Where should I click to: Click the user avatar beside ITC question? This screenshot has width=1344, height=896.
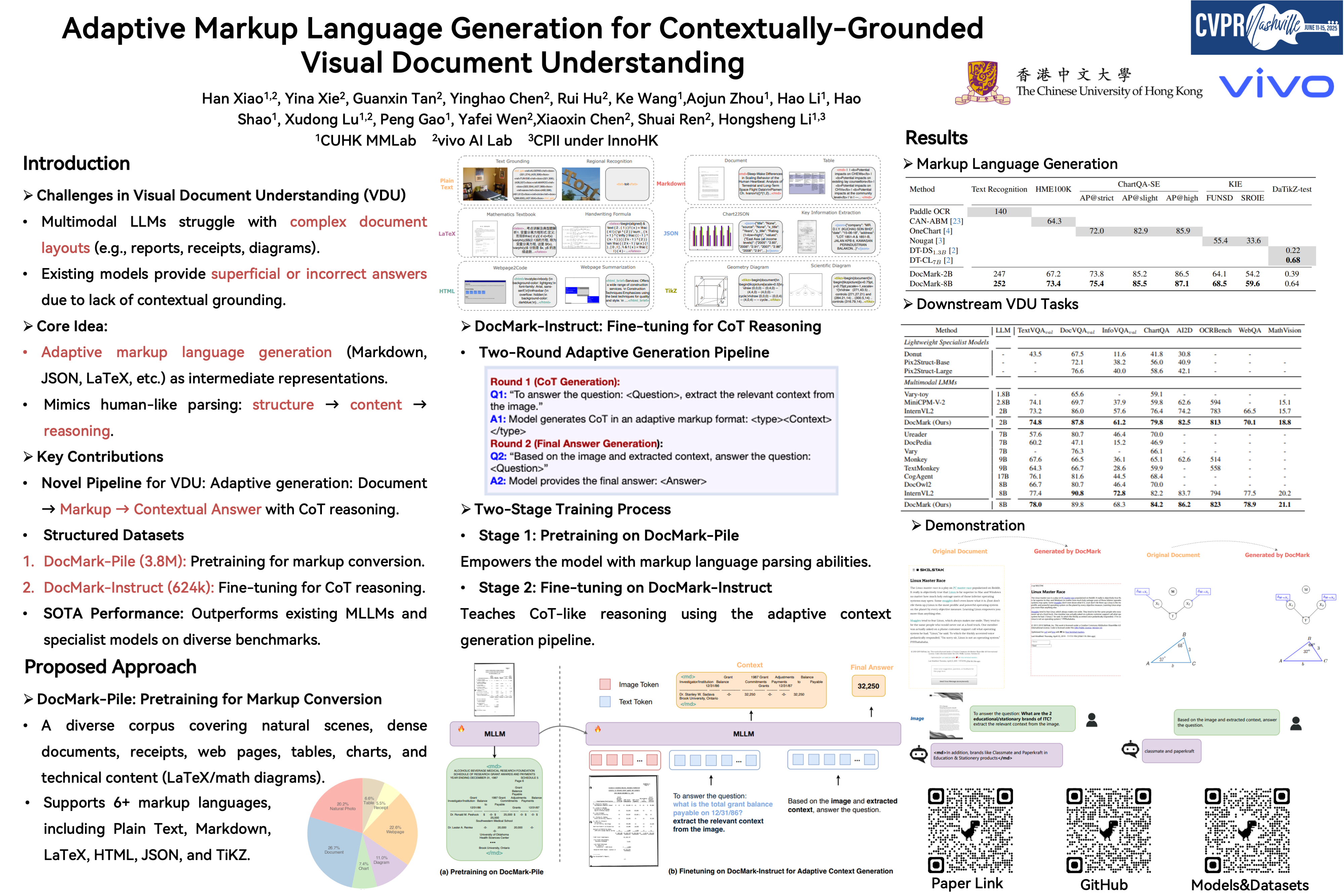pyautogui.click(x=1091, y=719)
